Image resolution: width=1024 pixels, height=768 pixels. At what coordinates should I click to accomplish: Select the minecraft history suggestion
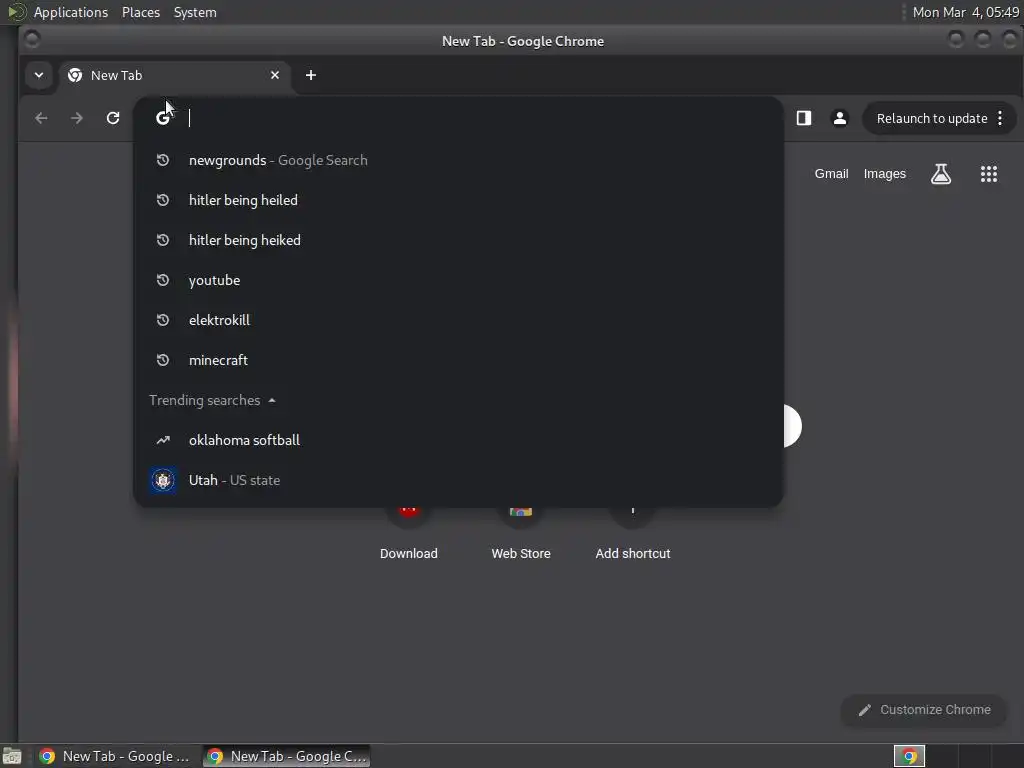point(458,360)
